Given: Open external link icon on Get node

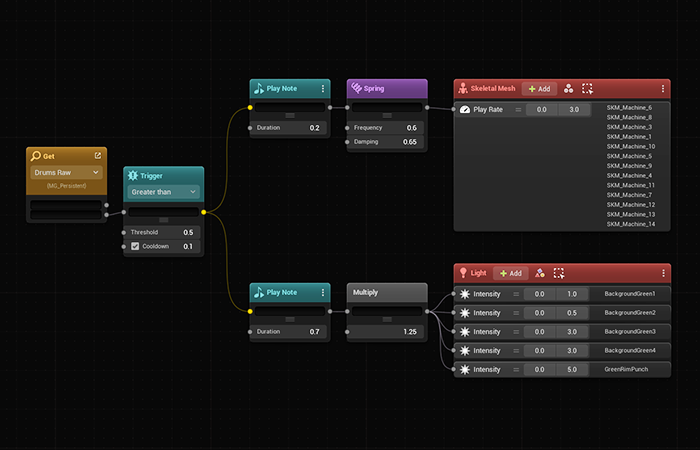Looking at the screenshot, I should [98, 155].
